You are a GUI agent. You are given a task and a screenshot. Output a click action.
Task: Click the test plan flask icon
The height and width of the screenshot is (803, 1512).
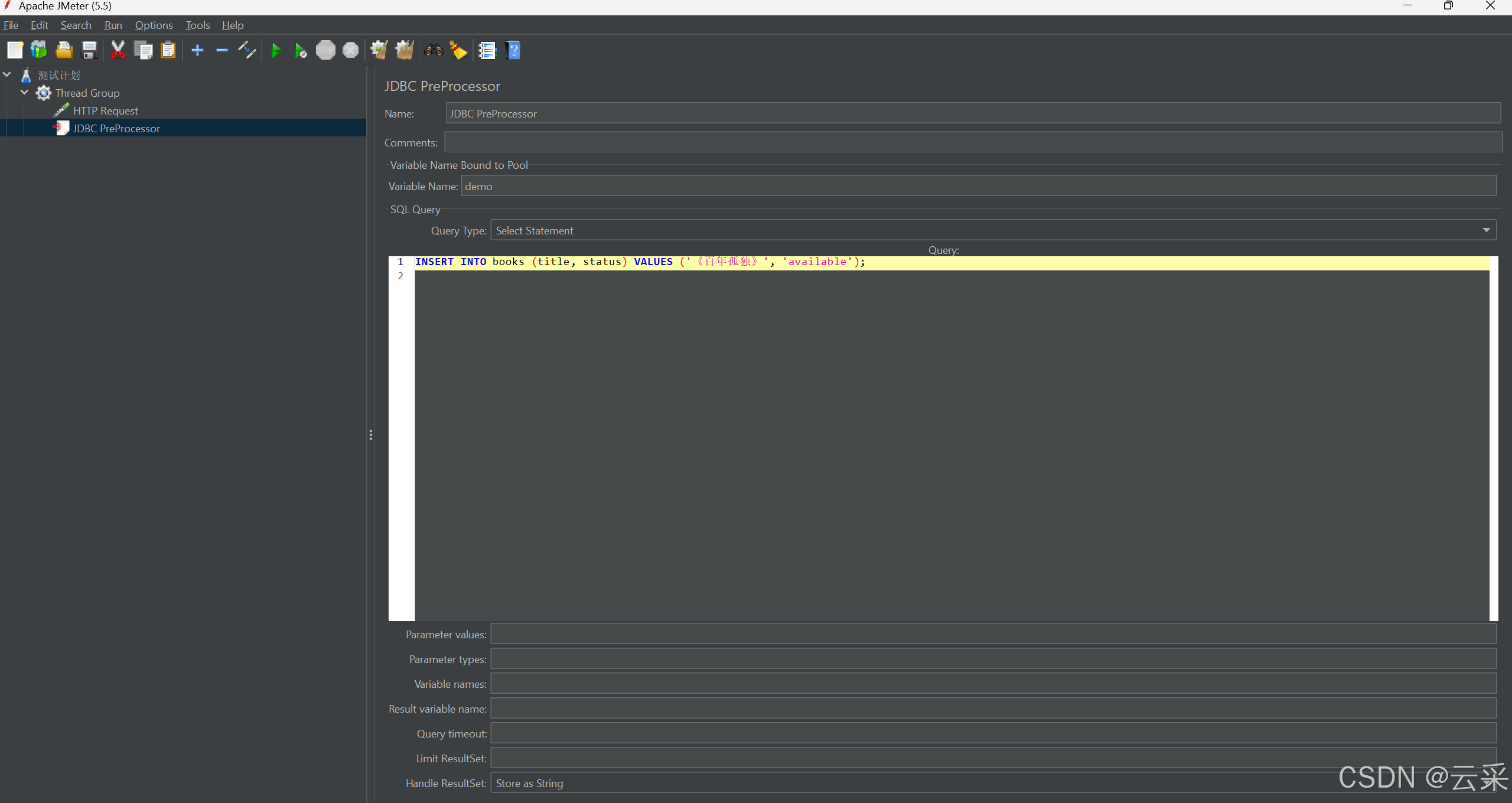26,76
